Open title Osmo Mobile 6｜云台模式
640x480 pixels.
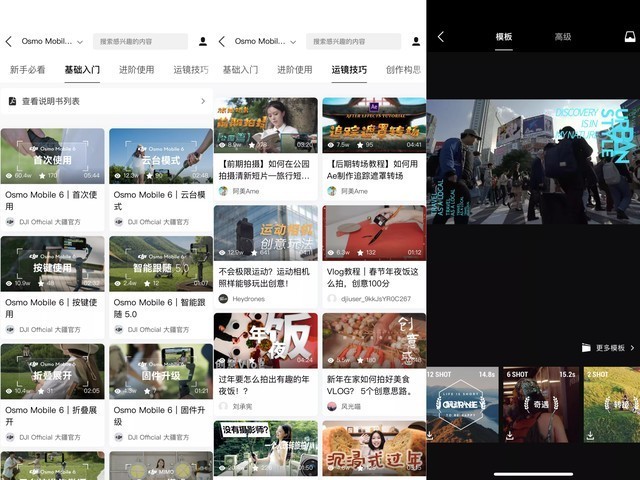click(x=160, y=200)
